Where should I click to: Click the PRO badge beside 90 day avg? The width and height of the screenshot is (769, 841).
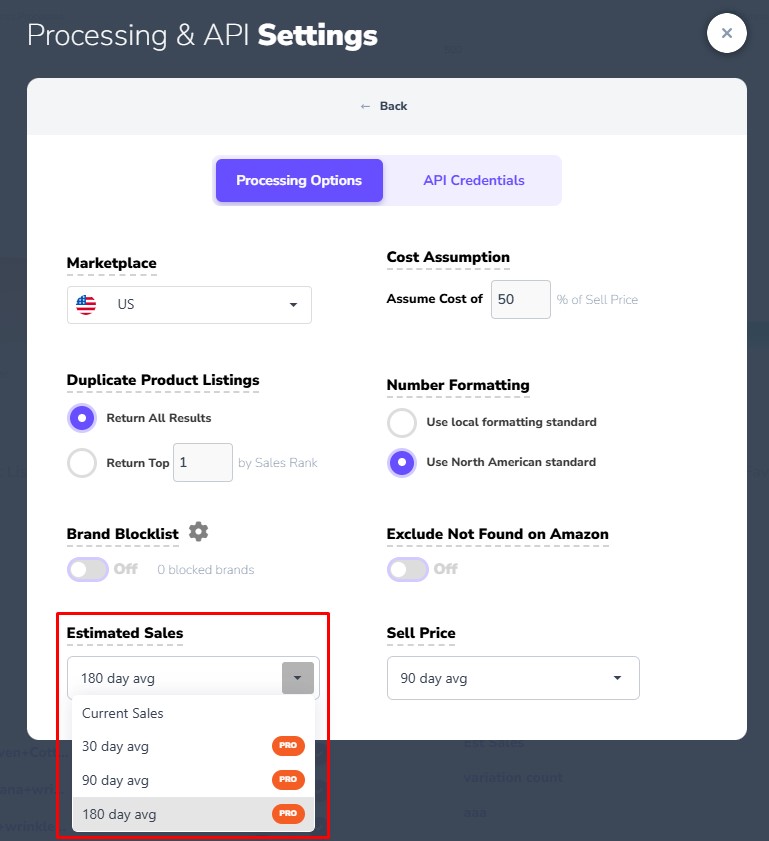(288, 780)
